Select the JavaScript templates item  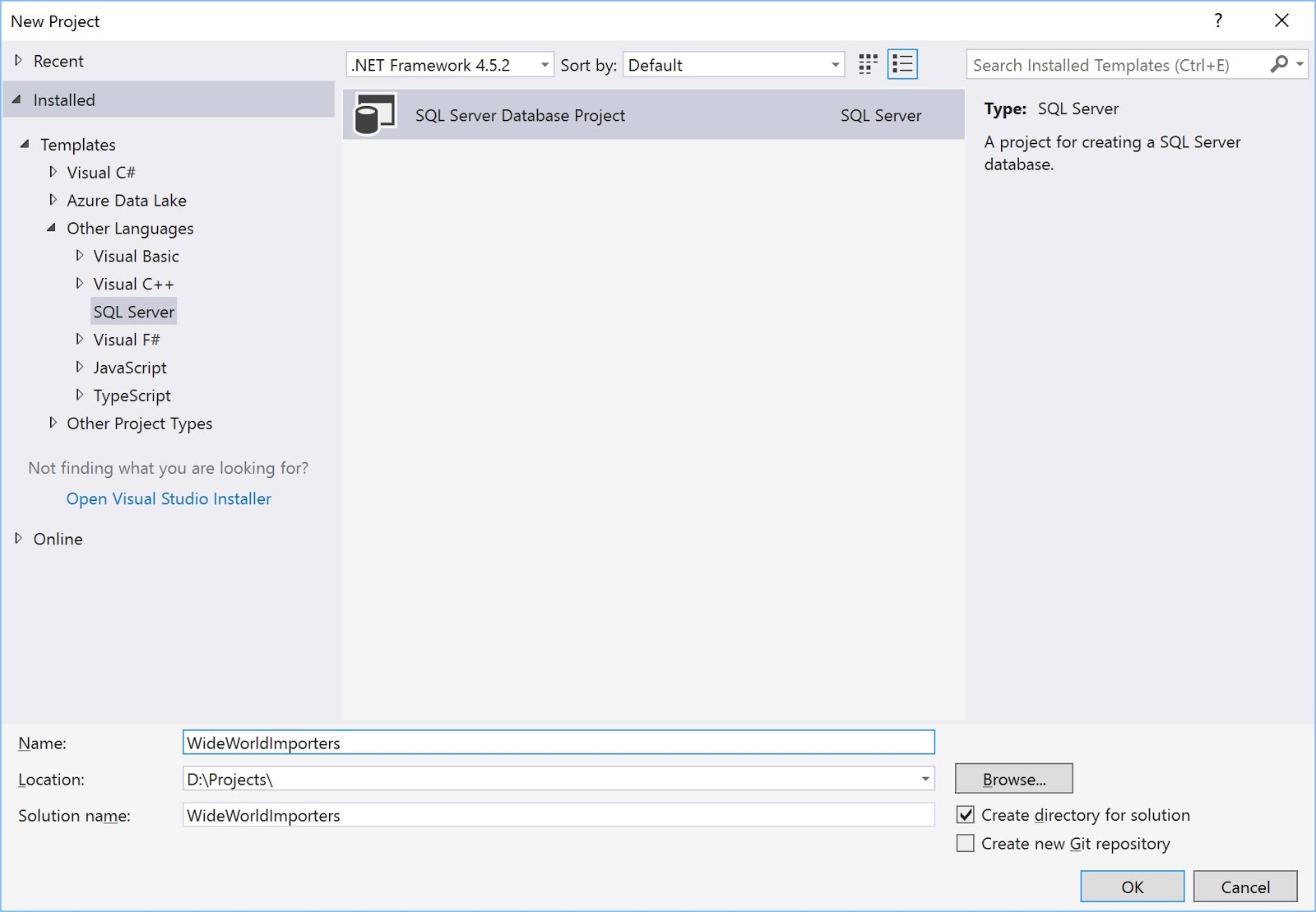click(x=130, y=368)
